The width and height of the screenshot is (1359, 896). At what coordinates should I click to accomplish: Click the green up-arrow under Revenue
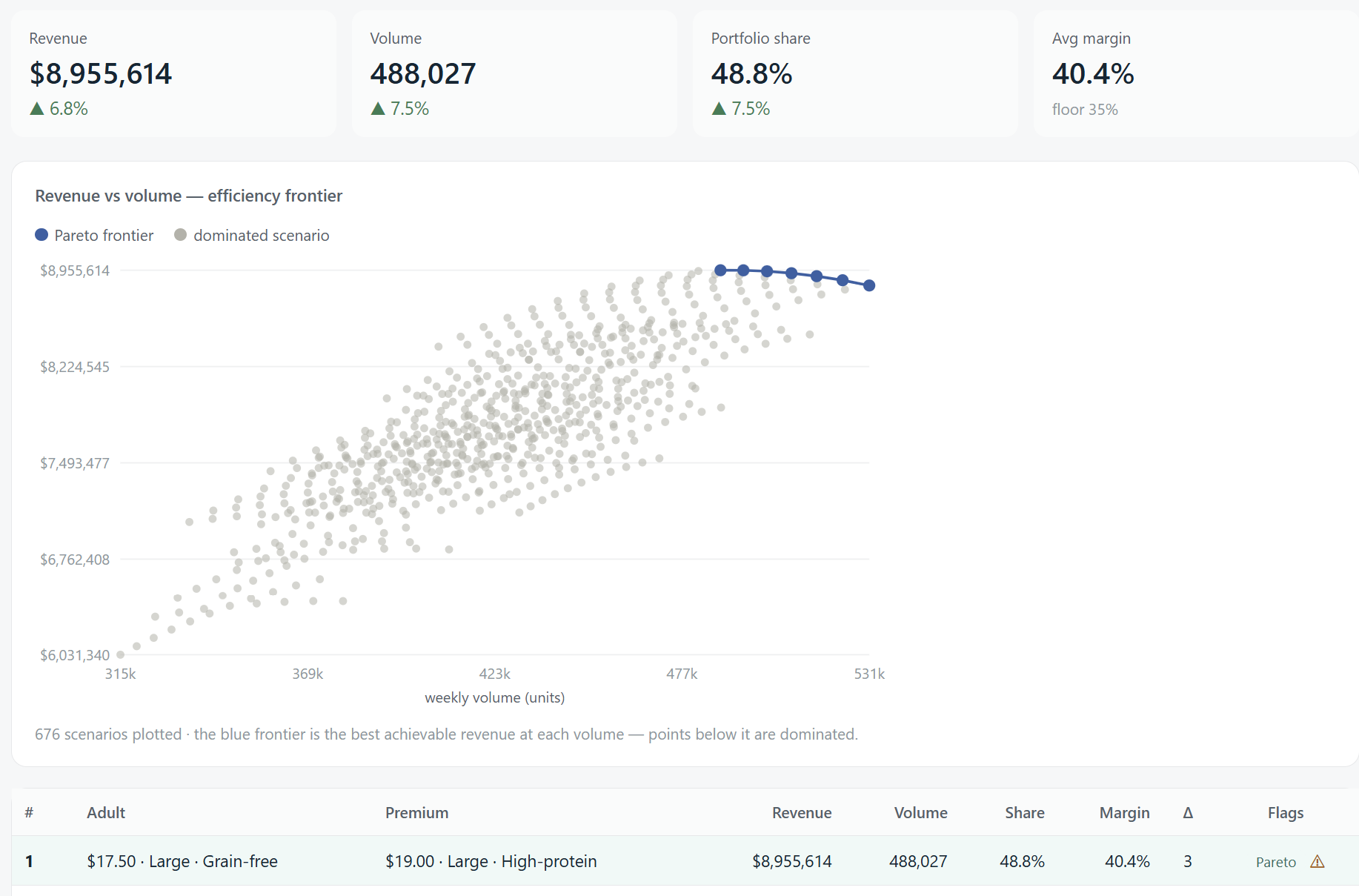point(37,109)
